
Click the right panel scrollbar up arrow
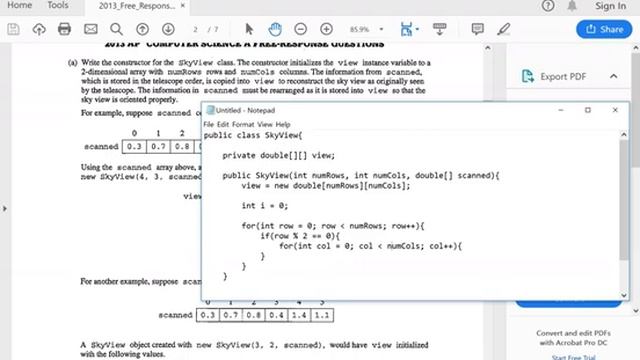coord(636,48)
